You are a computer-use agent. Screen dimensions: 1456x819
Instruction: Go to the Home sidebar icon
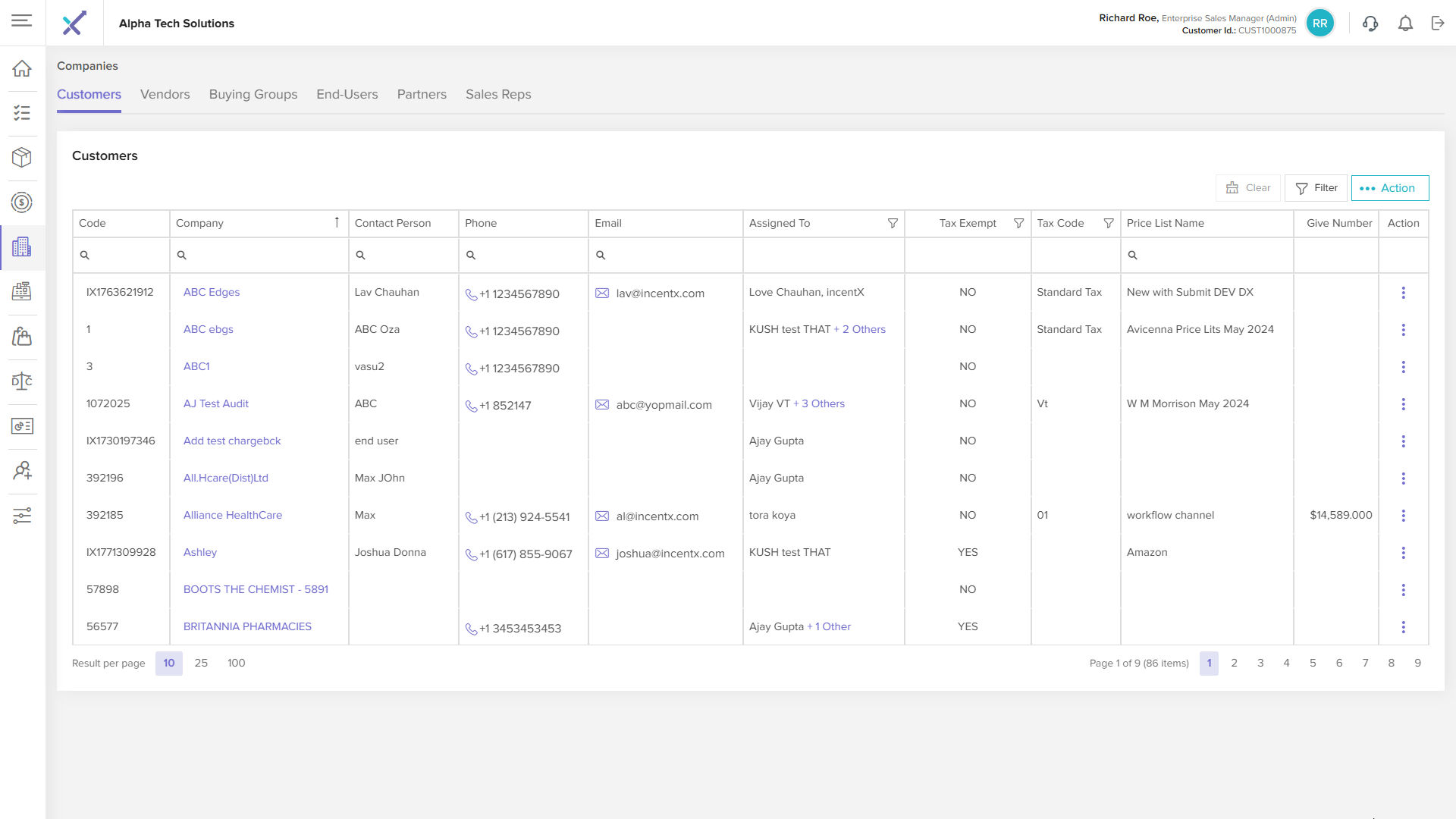[22, 68]
